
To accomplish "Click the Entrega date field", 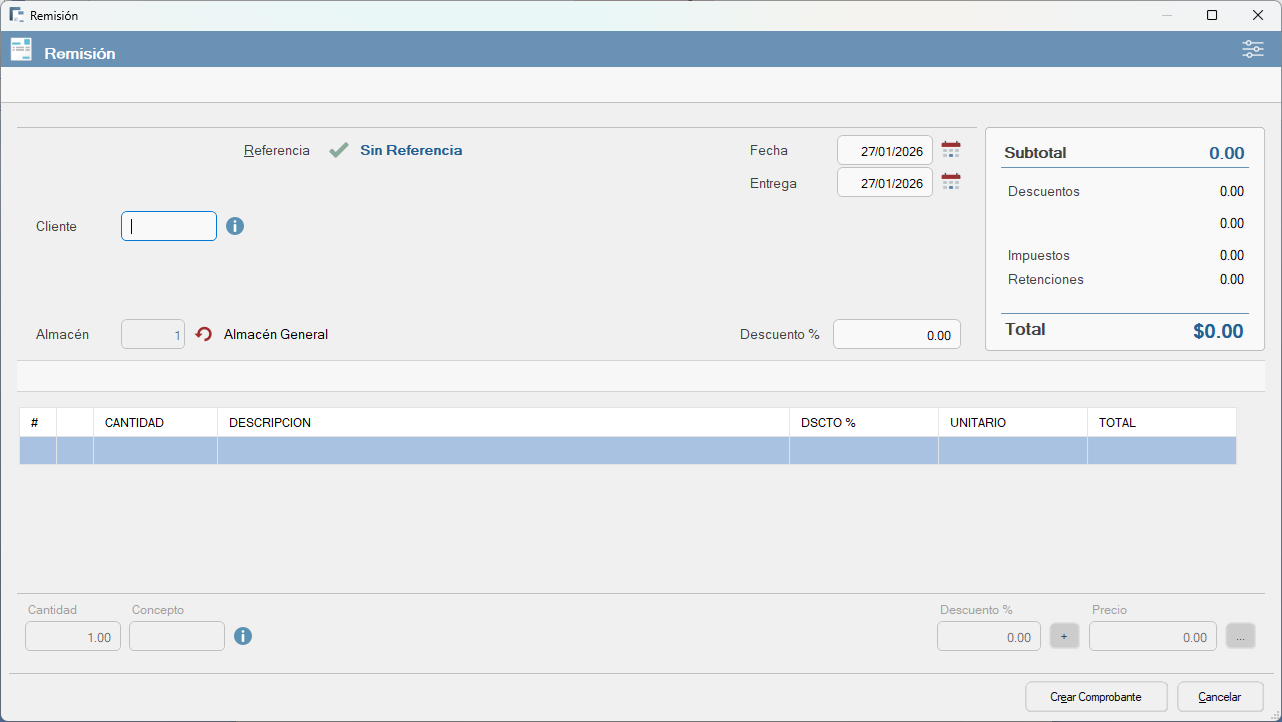I will (884, 182).
